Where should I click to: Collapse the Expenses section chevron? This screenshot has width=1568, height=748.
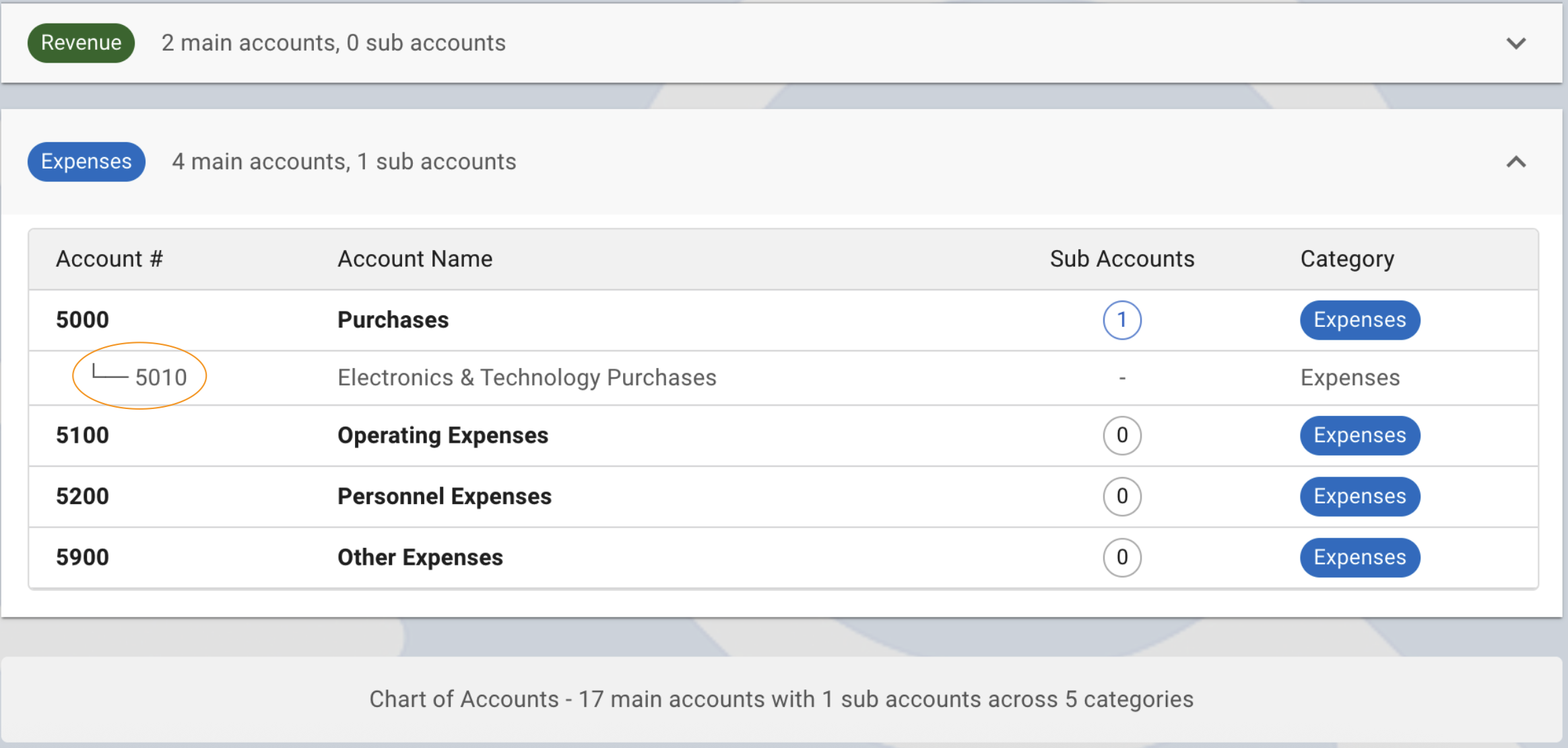1515,162
